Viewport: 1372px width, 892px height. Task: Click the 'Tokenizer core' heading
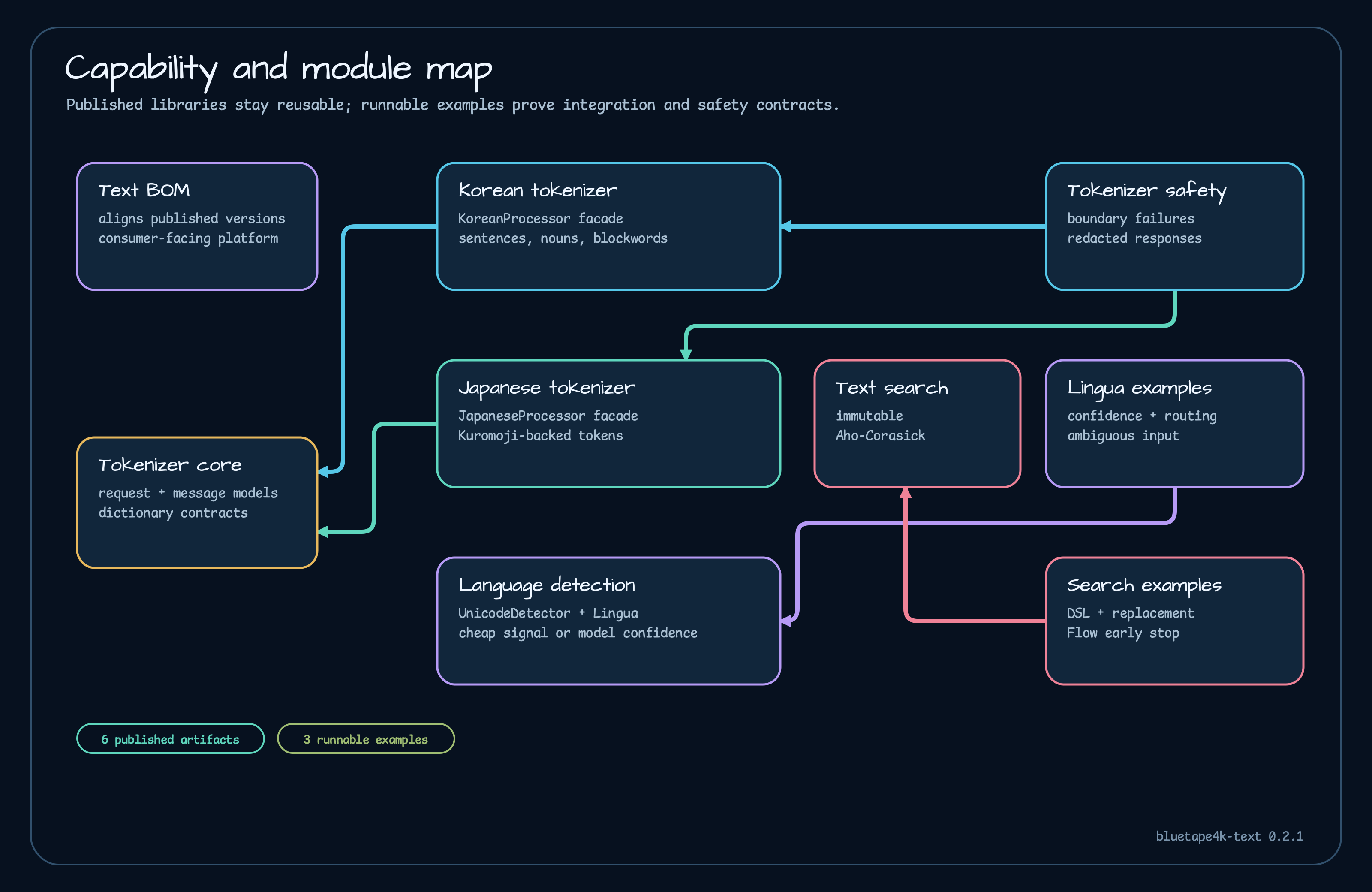170,465
